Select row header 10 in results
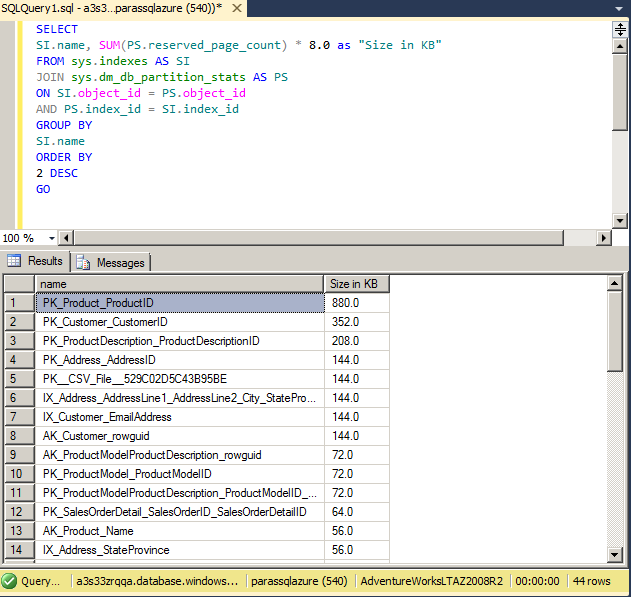Image resolution: width=631 pixels, height=597 pixels. point(19,474)
